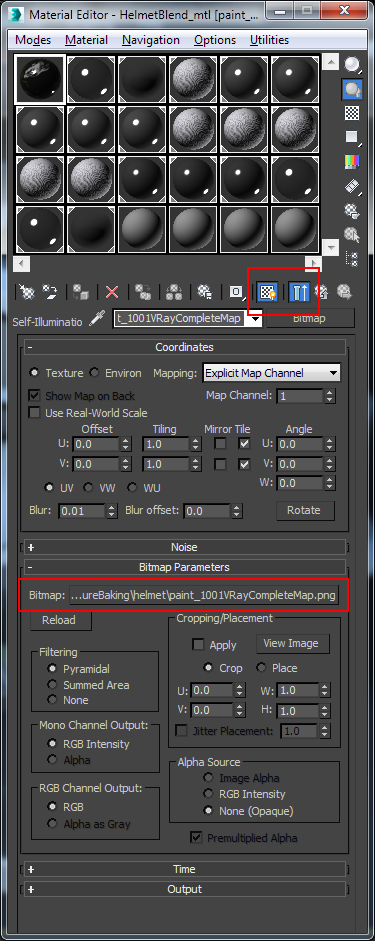Screen dimensions: 375x941
Task: Enable the Jitter Placement checkbox
Action: tap(181, 731)
